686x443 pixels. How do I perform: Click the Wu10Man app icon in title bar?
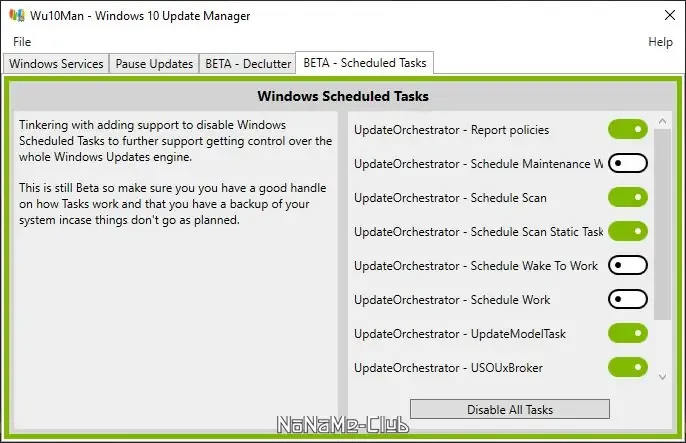(16, 16)
